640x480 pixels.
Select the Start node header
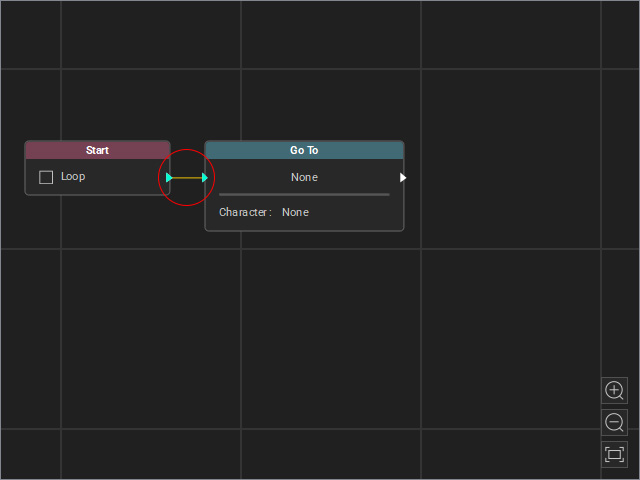pos(98,150)
